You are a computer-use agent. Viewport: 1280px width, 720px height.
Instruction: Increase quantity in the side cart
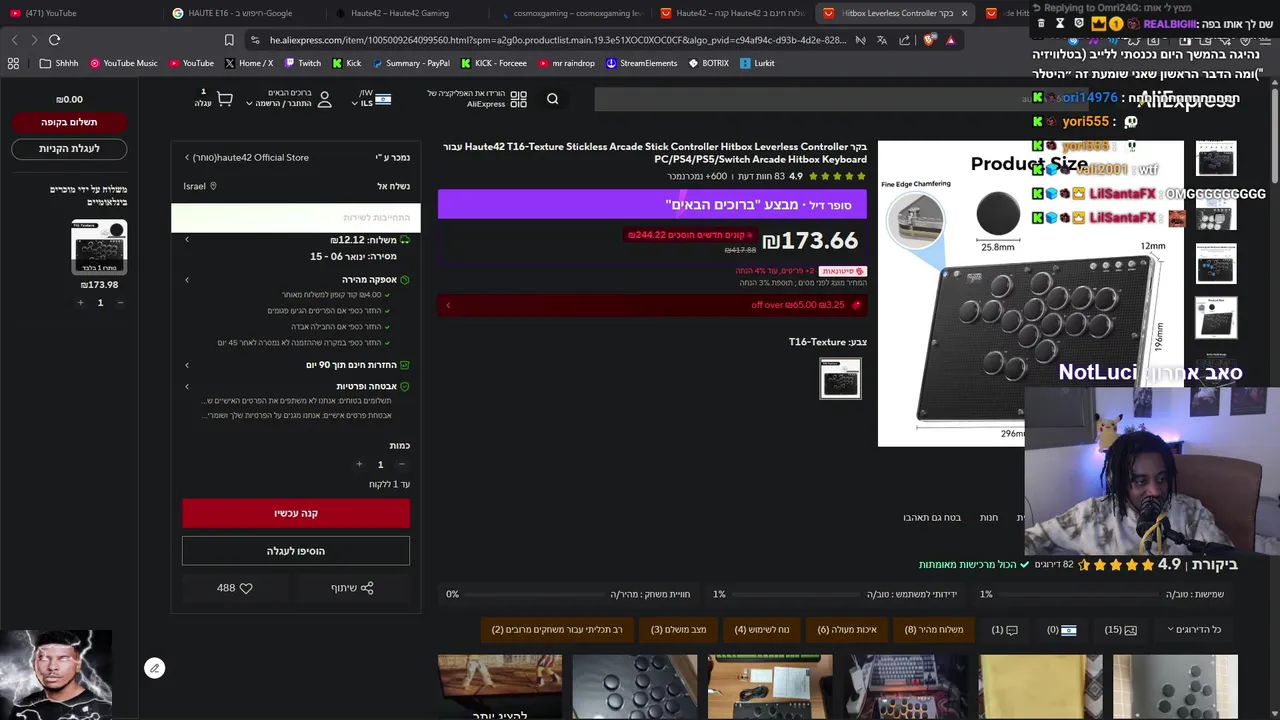80,303
